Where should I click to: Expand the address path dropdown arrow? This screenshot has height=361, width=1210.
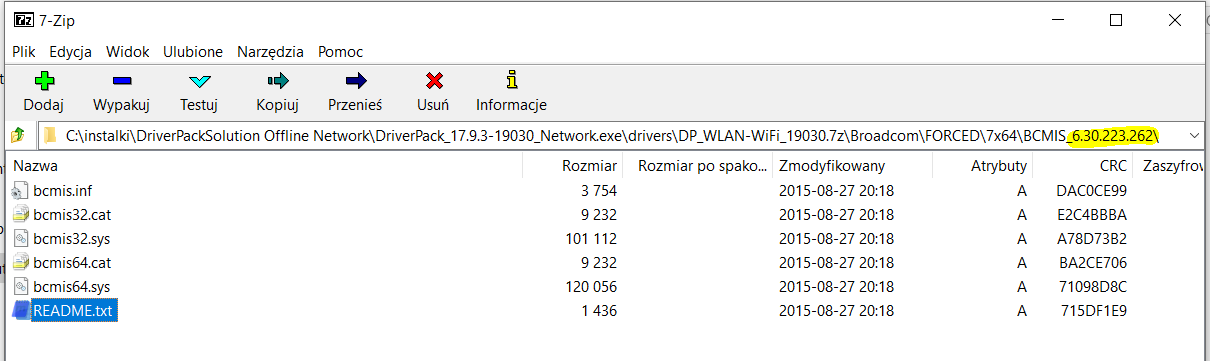tap(1195, 135)
